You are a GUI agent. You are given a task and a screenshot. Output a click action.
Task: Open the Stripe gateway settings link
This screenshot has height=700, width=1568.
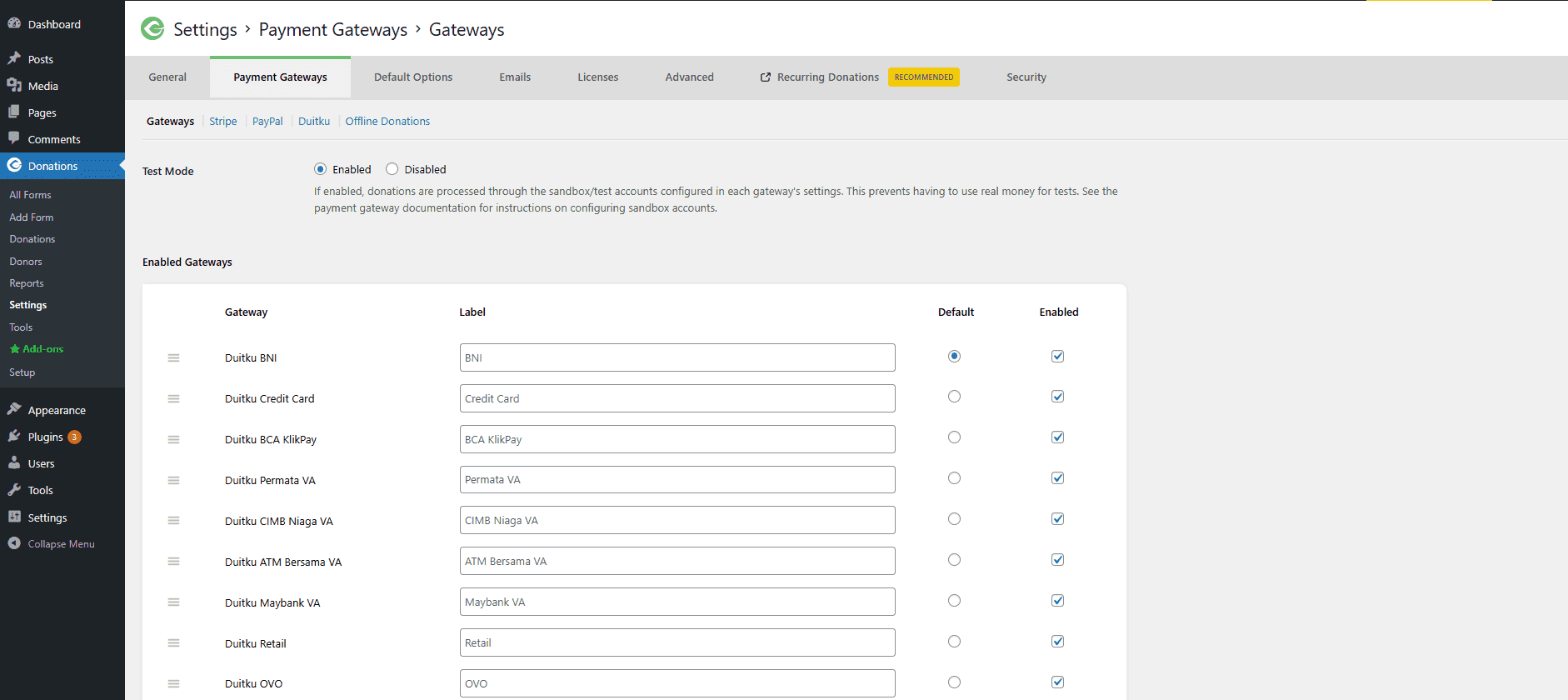tap(223, 122)
